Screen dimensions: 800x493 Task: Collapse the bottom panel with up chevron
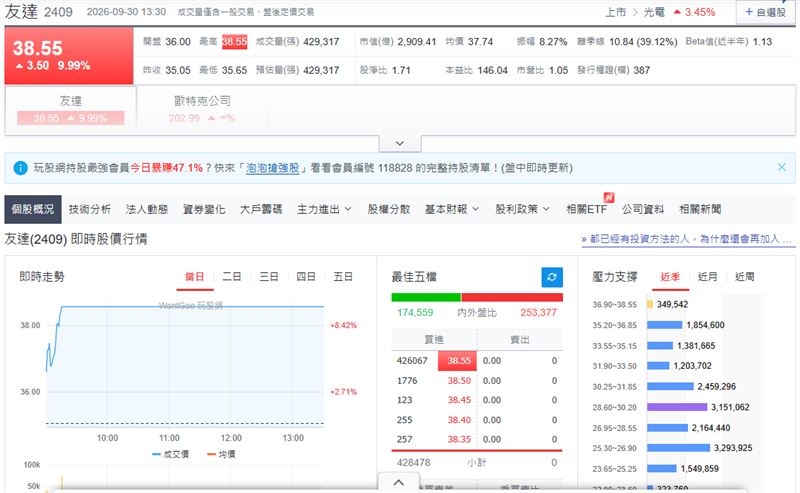click(398, 482)
